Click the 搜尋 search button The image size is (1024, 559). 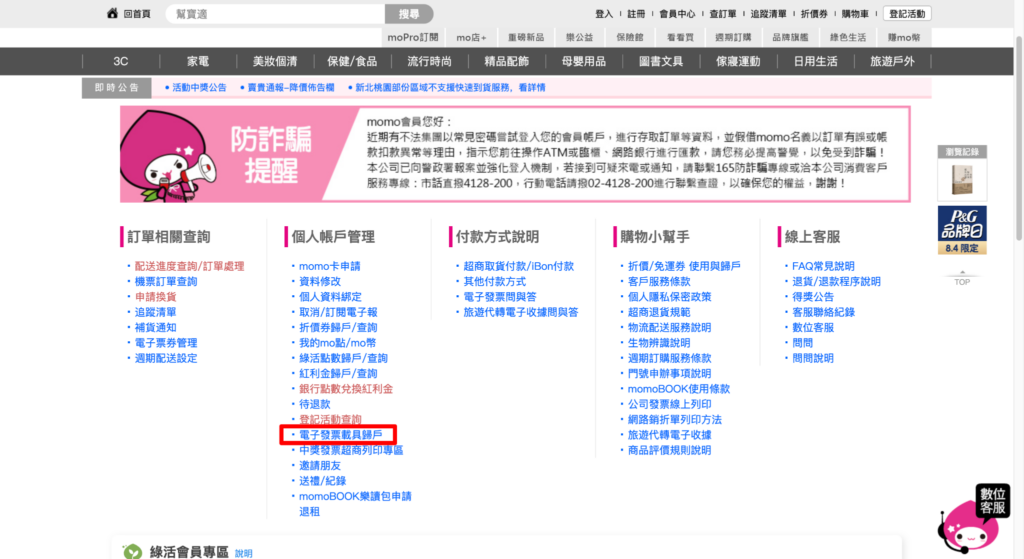409,14
